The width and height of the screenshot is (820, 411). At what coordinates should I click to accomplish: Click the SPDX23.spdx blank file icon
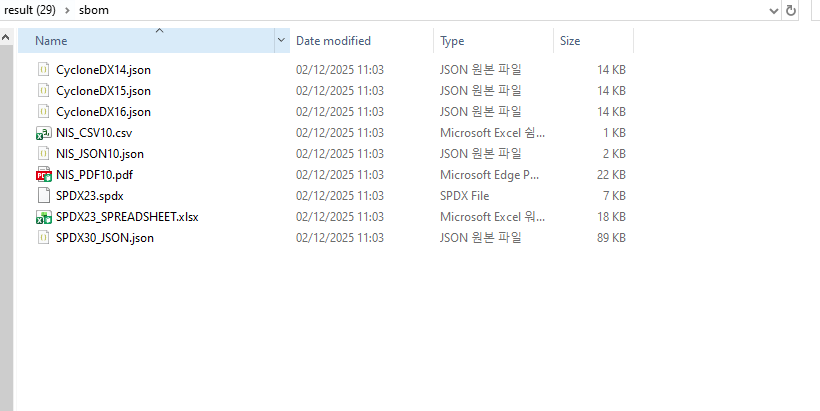tap(43, 196)
